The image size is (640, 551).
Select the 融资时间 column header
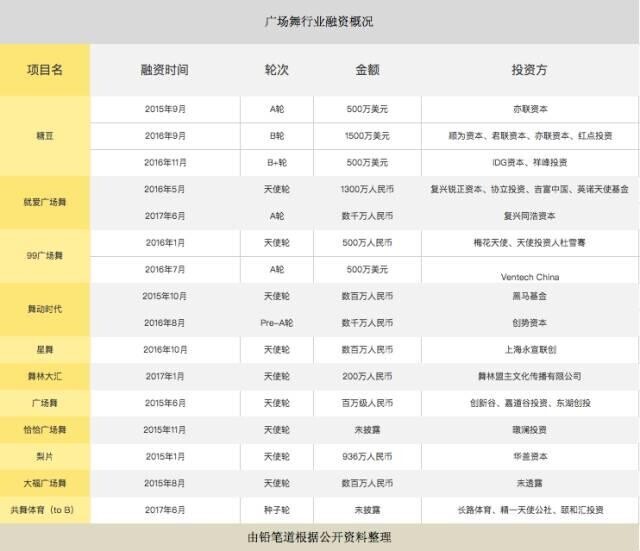[x=164, y=70]
